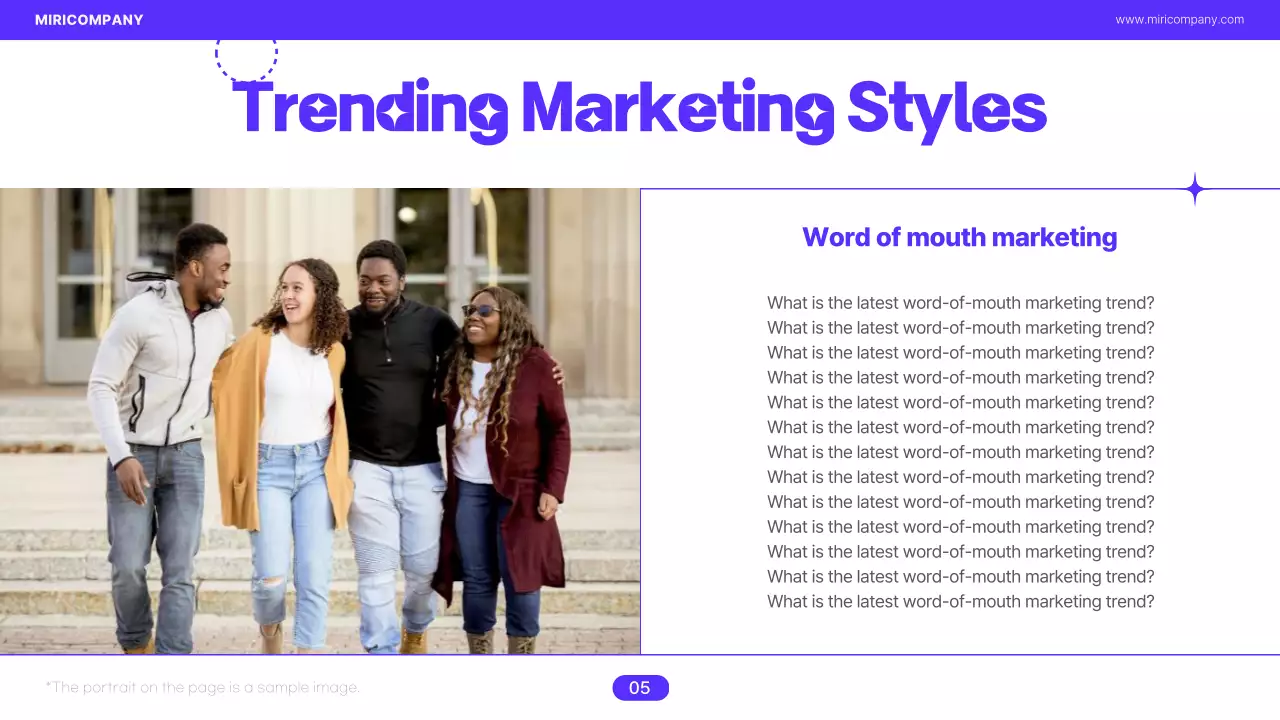1280x720 pixels.
Task: Click the last word-of-mouth question line
Action: tap(960, 601)
